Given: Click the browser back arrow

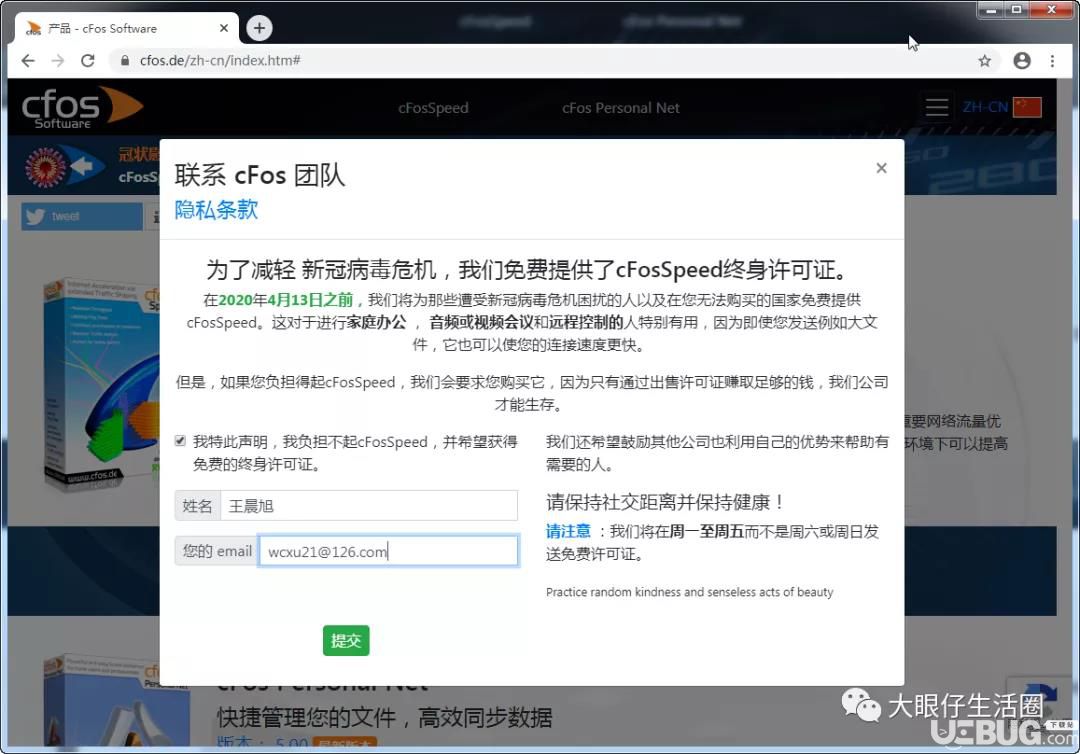Looking at the screenshot, I should (x=28, y=61).
